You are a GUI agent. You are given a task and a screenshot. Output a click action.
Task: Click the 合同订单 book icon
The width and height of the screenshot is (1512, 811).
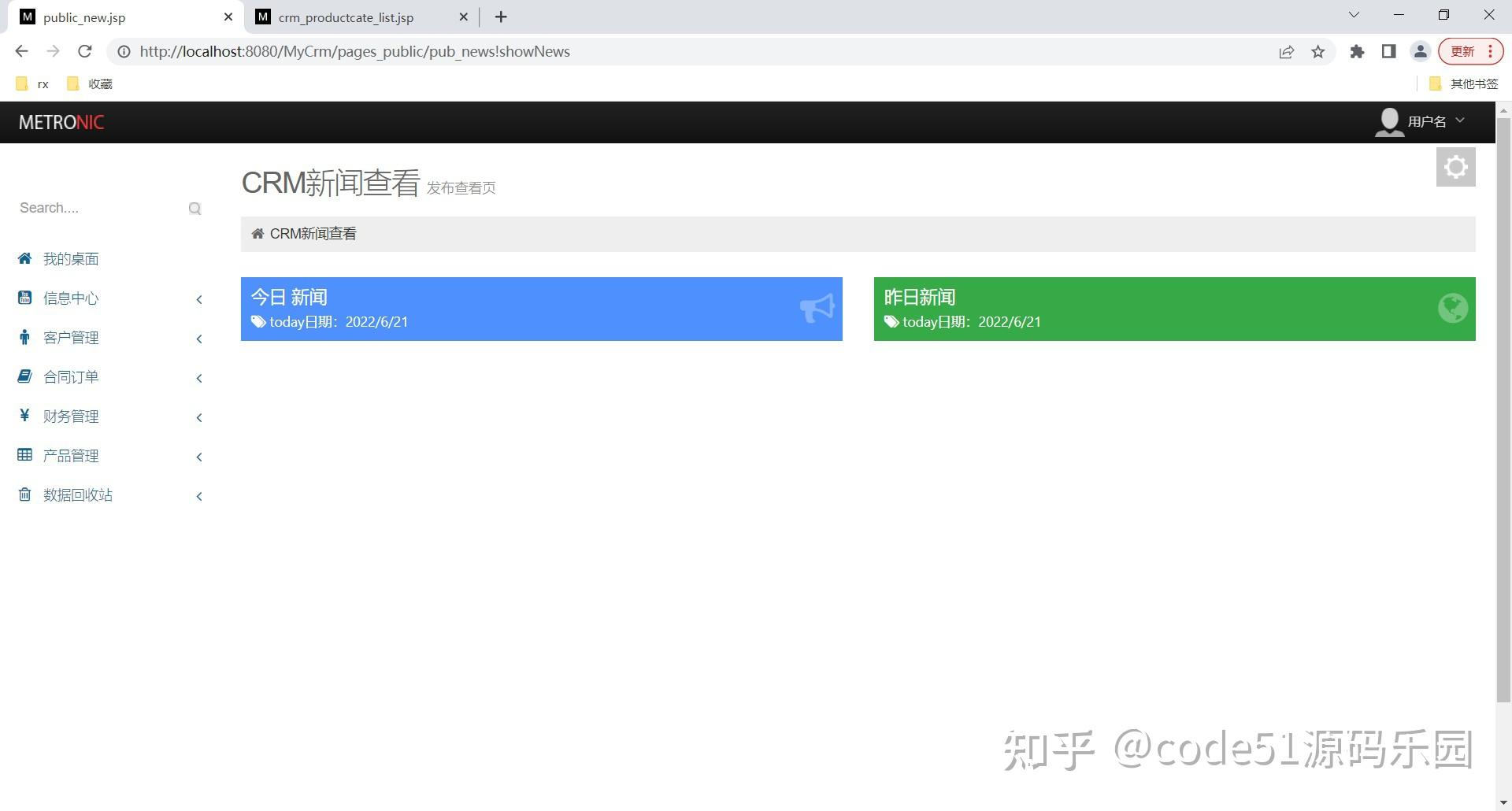click(x=24, y=376)
